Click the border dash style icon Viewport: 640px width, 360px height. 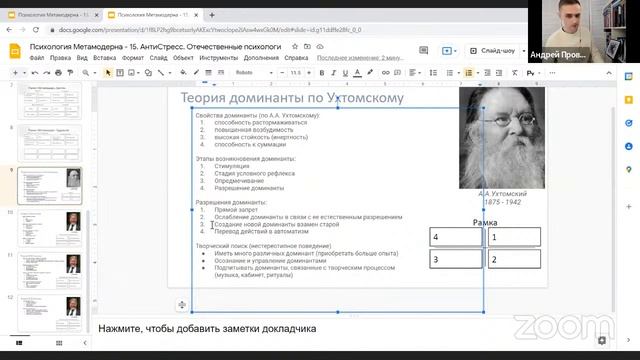pos(221,73)
